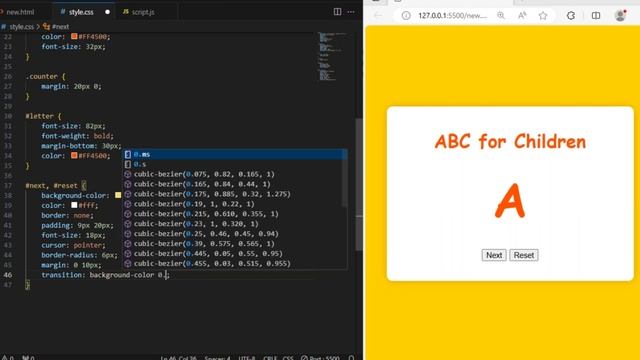Click the Reset button on the webpage

pos(524,255)
